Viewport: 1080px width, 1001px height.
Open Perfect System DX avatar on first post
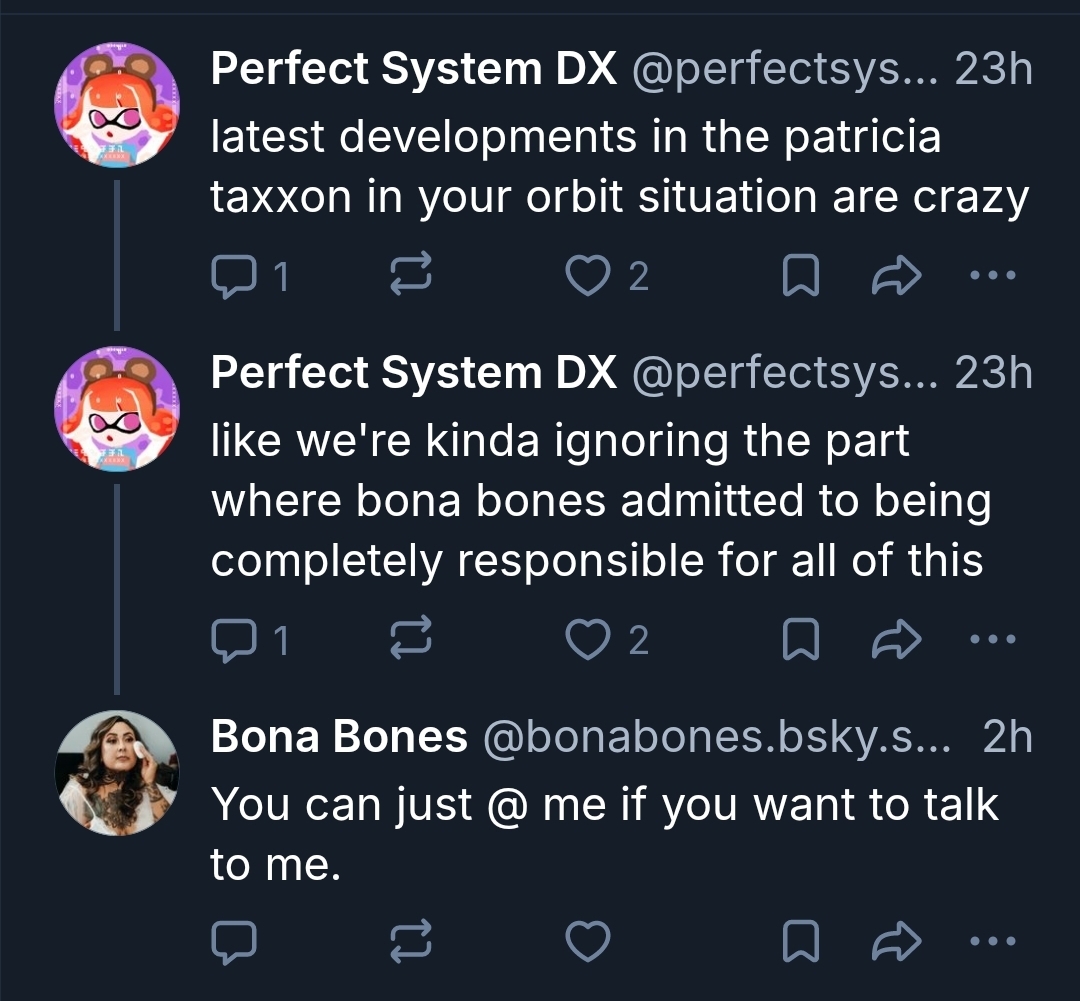pyautogui.click(x=116, y=107)
